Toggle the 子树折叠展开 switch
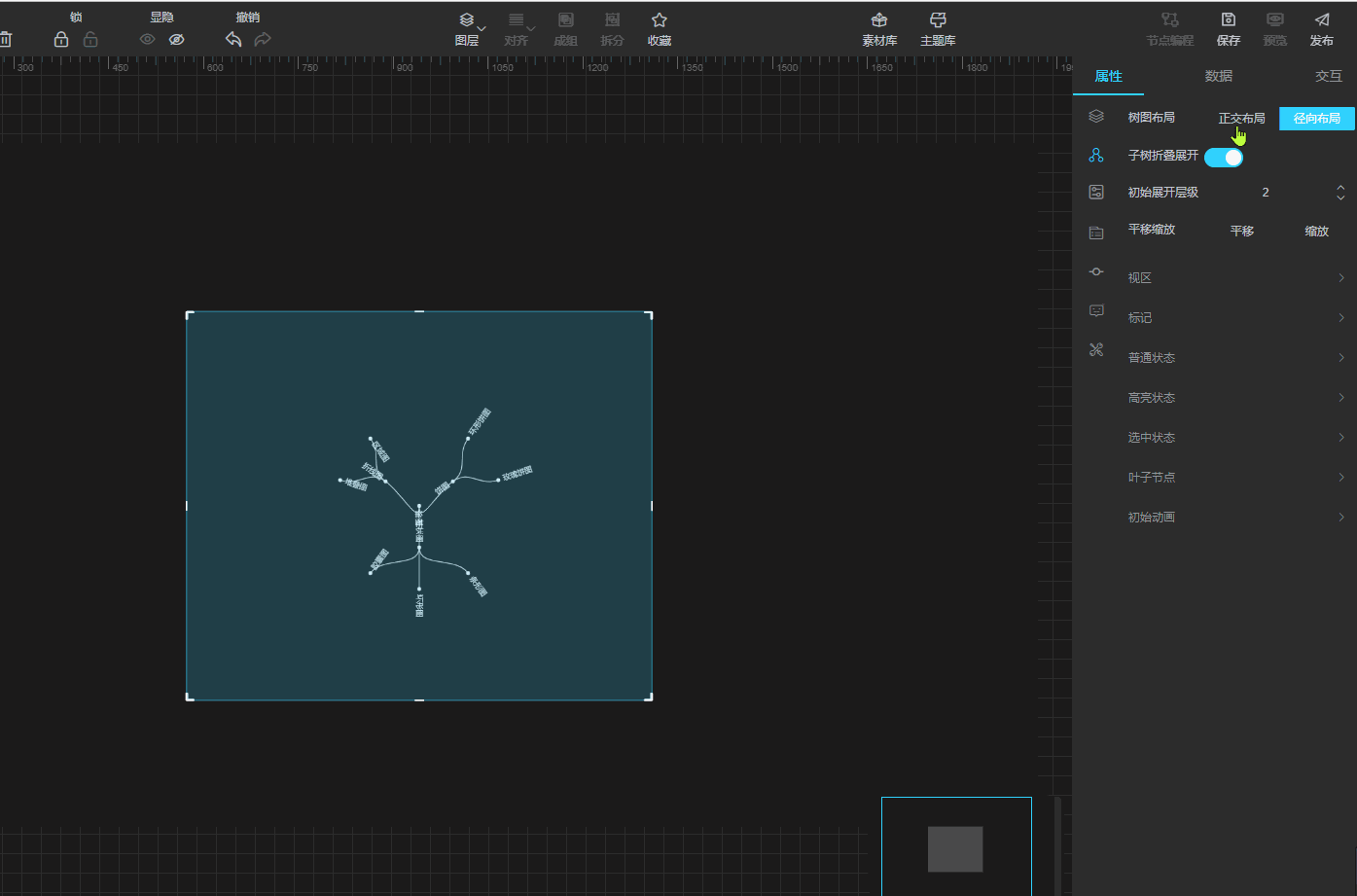1357x896 pixels. point(1224,157)
